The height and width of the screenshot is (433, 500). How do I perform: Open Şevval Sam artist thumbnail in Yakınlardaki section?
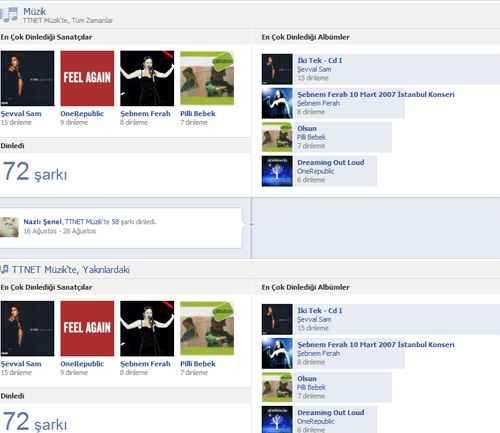pos(27,329)
